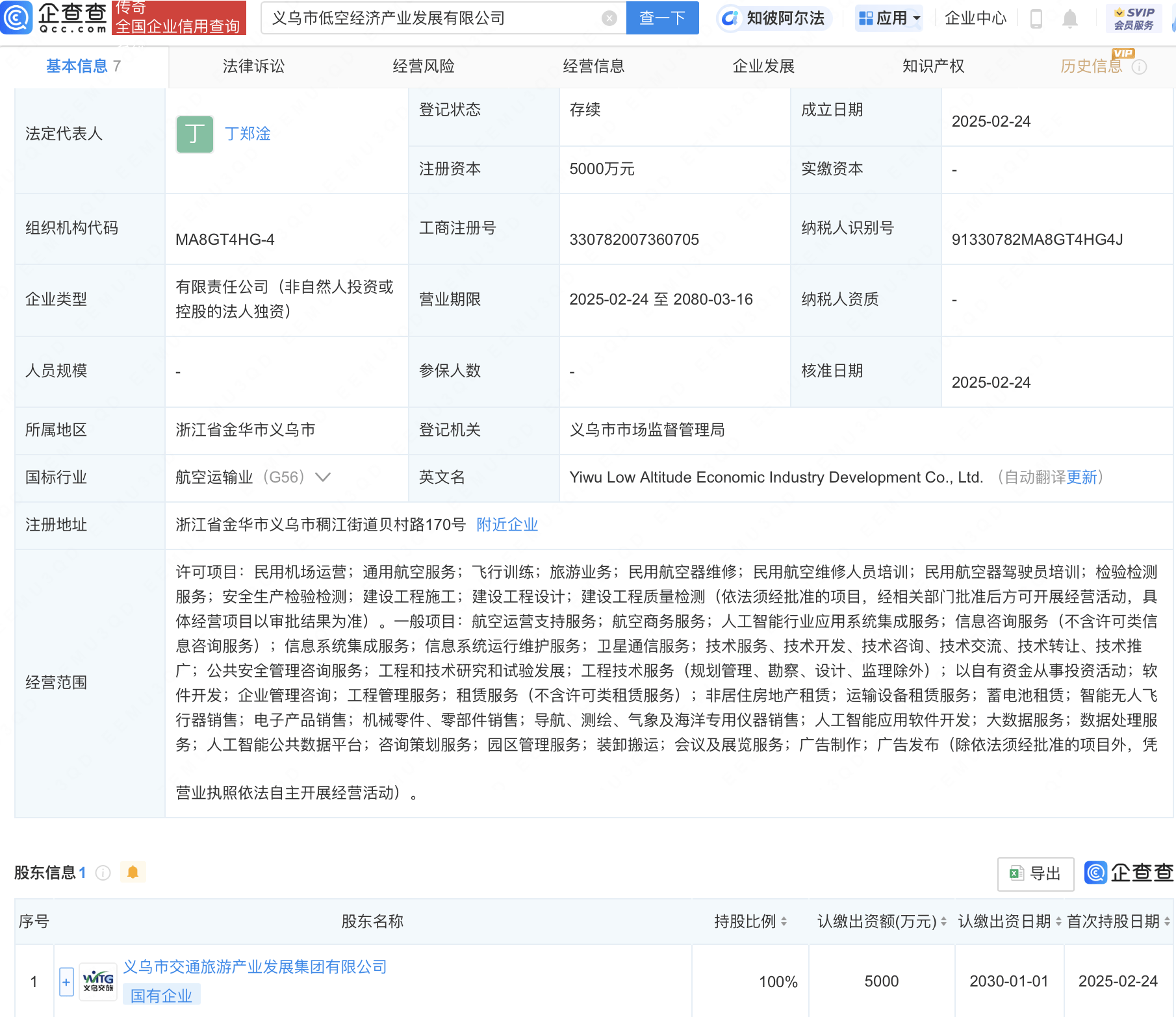This screenshot has width=1176, height=1017.
Task: Expand the 航空运输业 industry chevron
Action: click(323, 477)
